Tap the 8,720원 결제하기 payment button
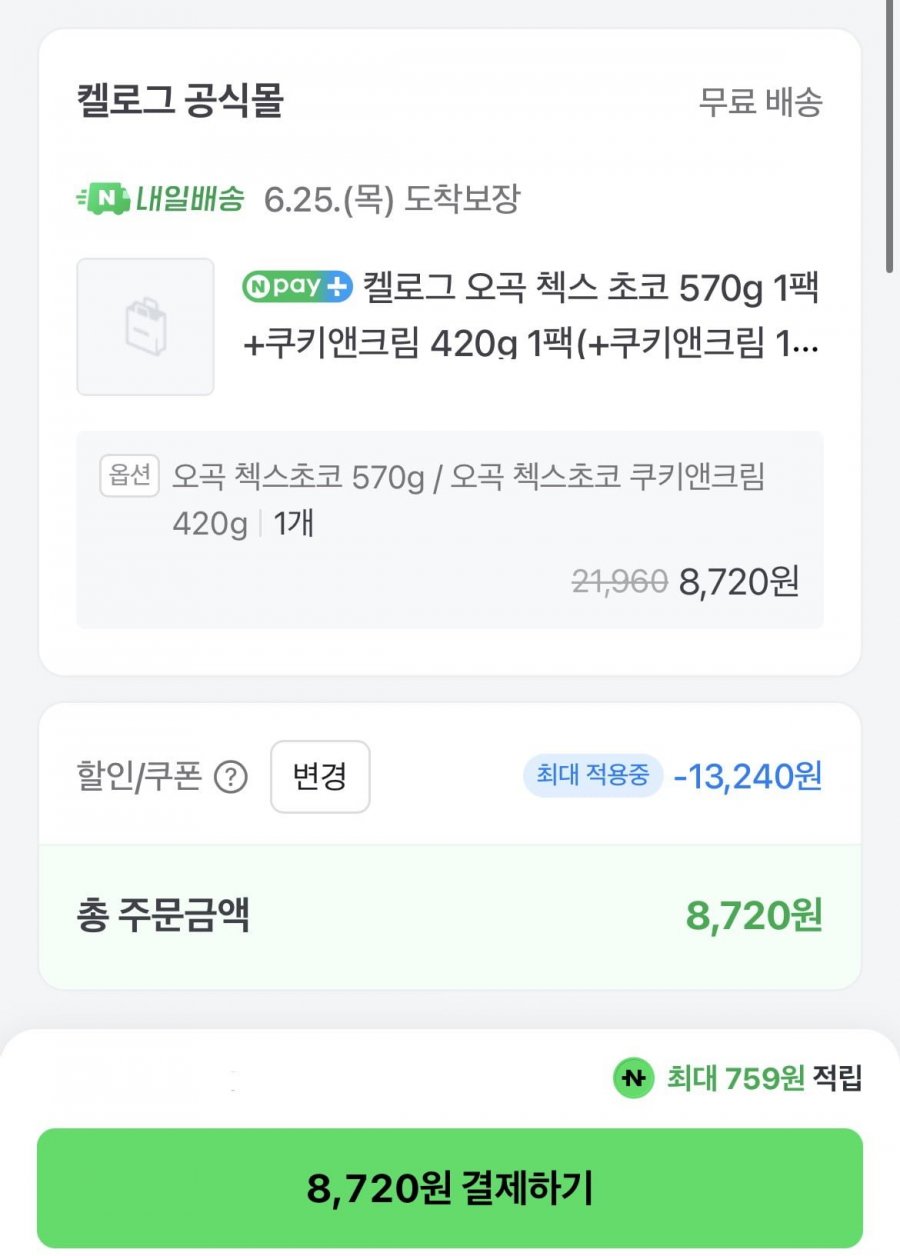Image resolution: width=900 pixels, height=1256 pixels. point(450,1188)
